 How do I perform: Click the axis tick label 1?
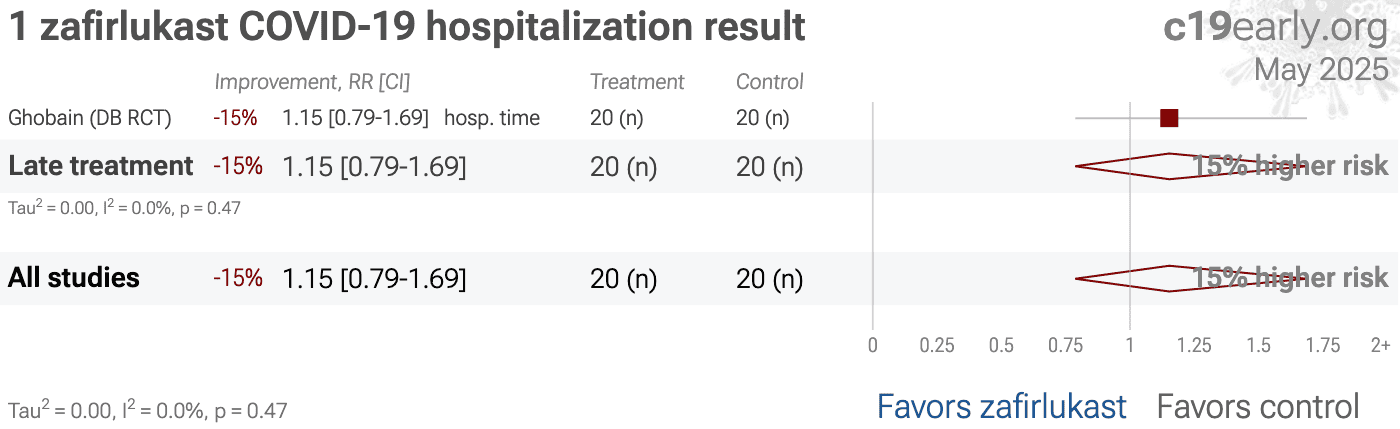[x=1130, y=345]
